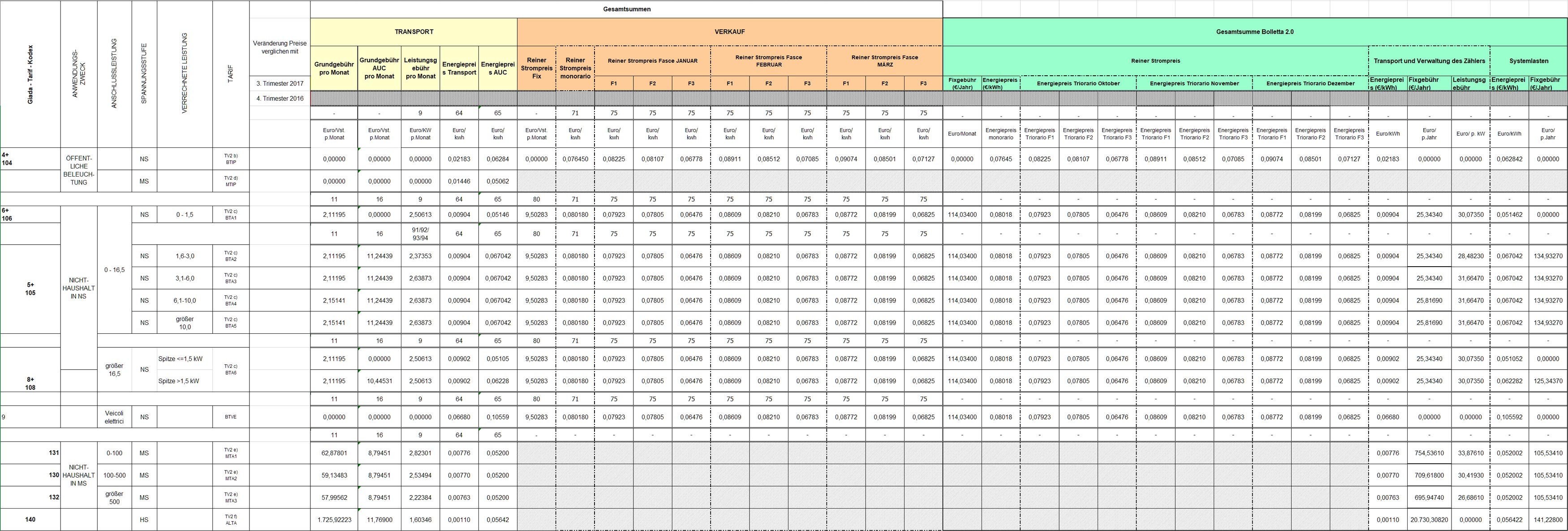Click the '100-500' connection power cell
Screen dimensions: 1568x531
[x=114, y=475]
